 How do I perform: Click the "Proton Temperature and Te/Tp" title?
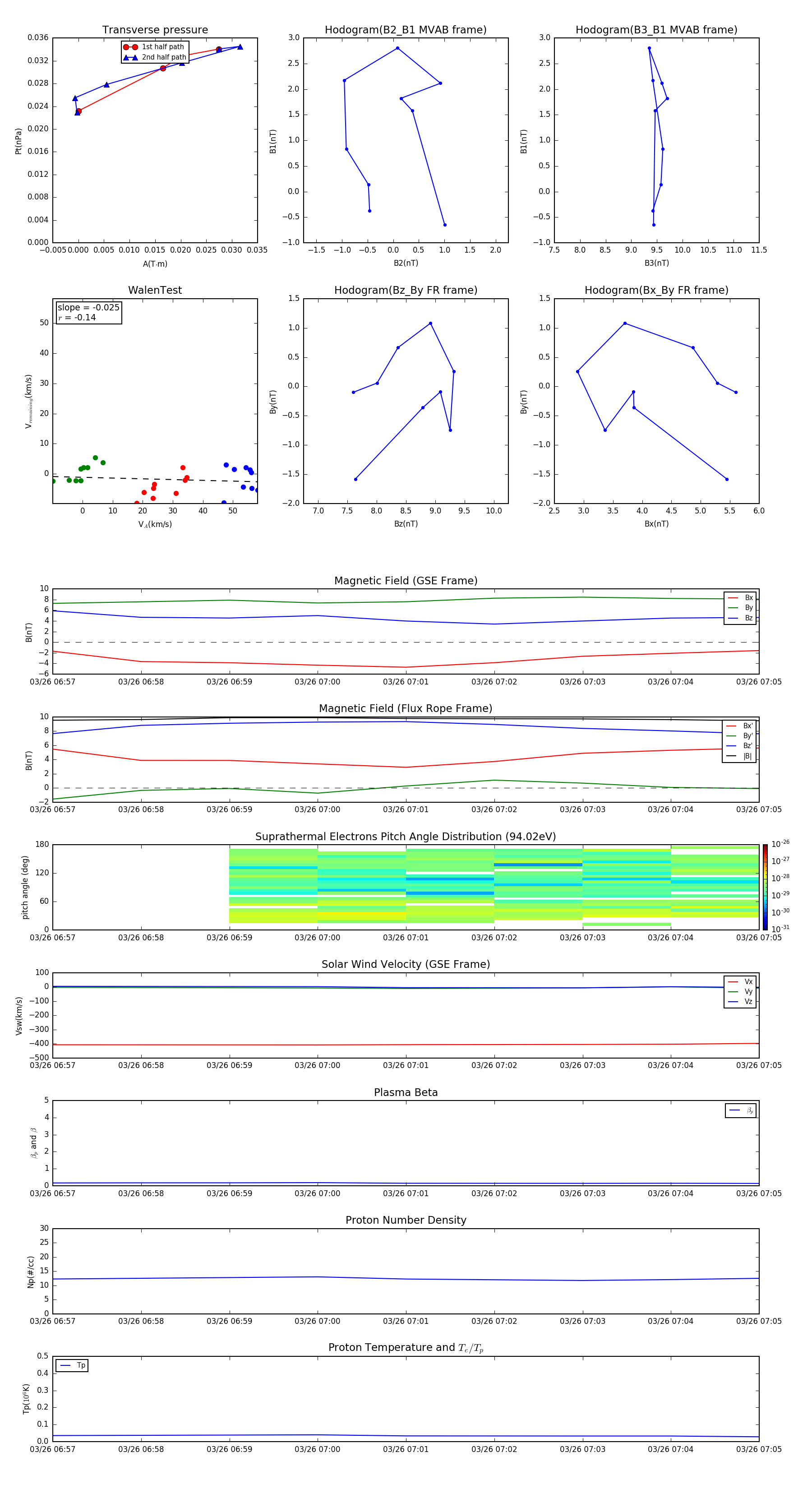click(406, 1348)
